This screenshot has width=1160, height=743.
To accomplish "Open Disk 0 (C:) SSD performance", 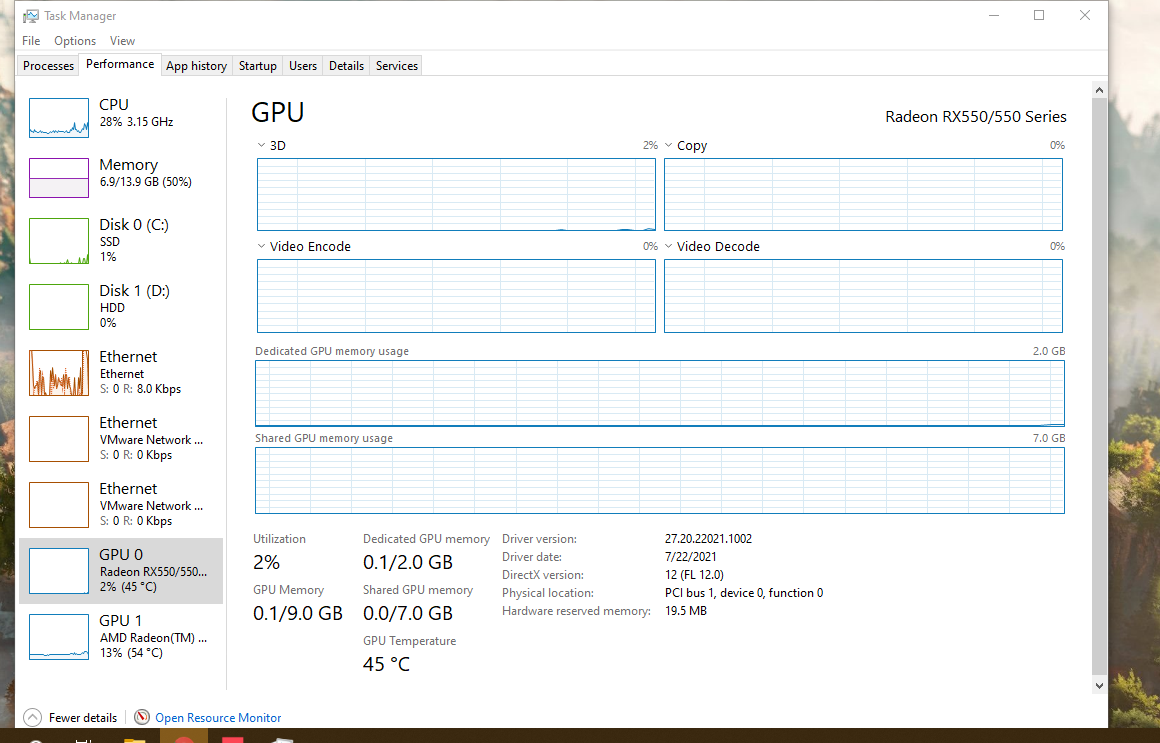I will point(121,241).
